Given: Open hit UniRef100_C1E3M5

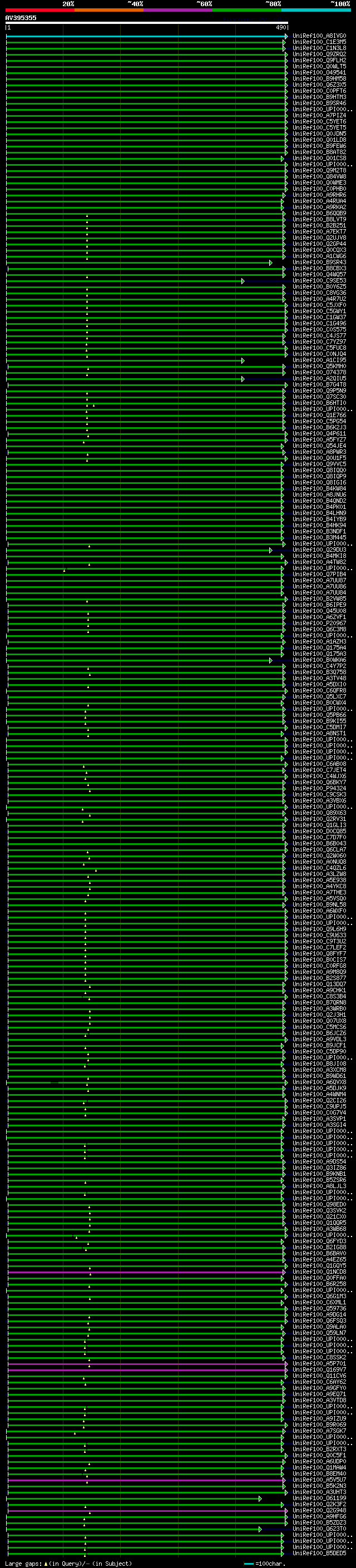Looking at the screenshot, I should [319, 42].
